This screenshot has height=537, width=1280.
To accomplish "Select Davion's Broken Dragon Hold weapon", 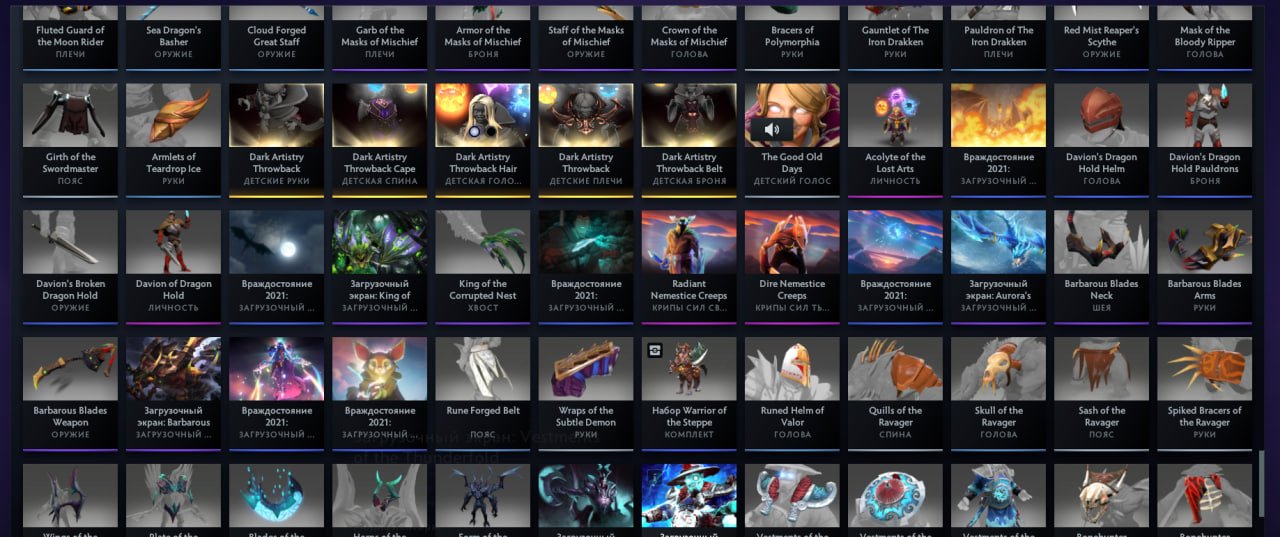I will pos(70,266).
